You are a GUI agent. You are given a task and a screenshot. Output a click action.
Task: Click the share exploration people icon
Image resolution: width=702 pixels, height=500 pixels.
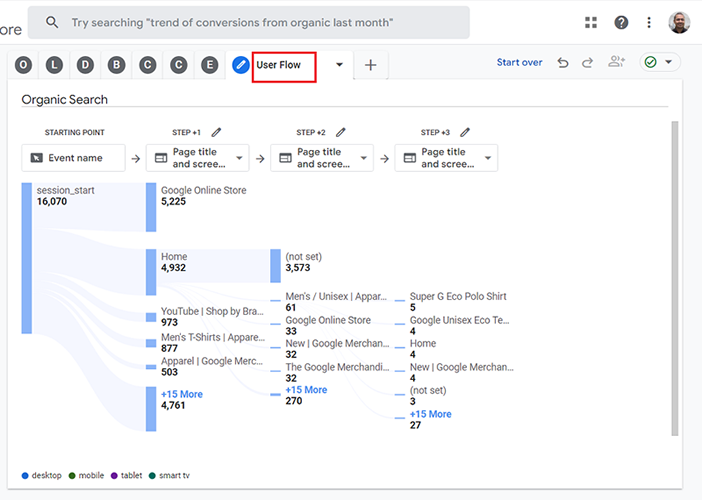coord(616,63)
